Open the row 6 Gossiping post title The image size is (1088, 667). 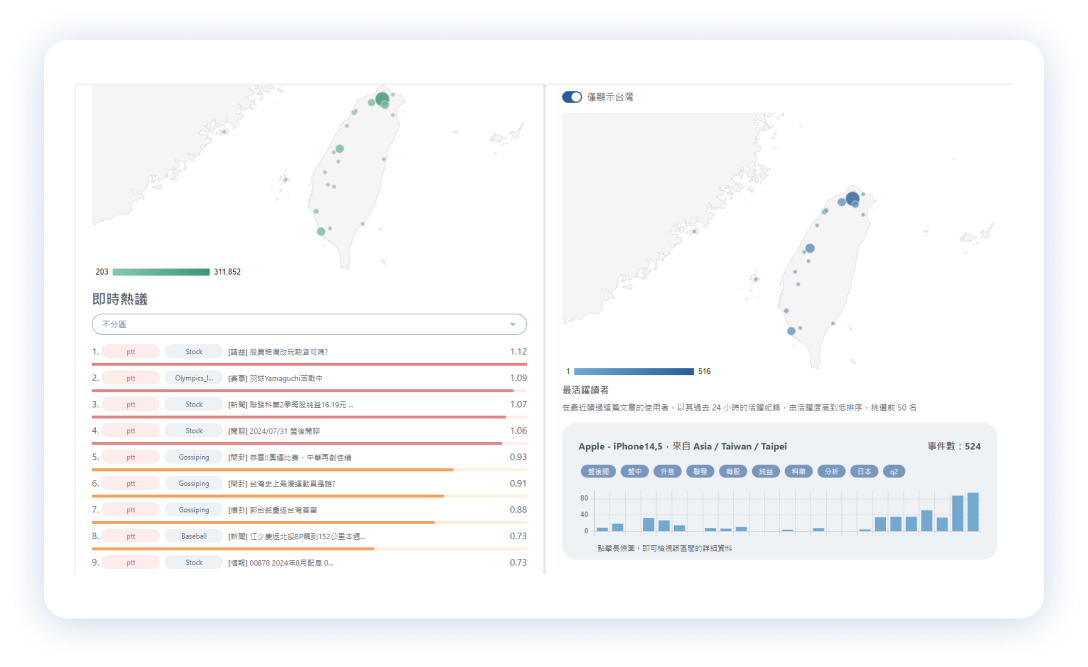pyautogui.click(x=282, y=484)
